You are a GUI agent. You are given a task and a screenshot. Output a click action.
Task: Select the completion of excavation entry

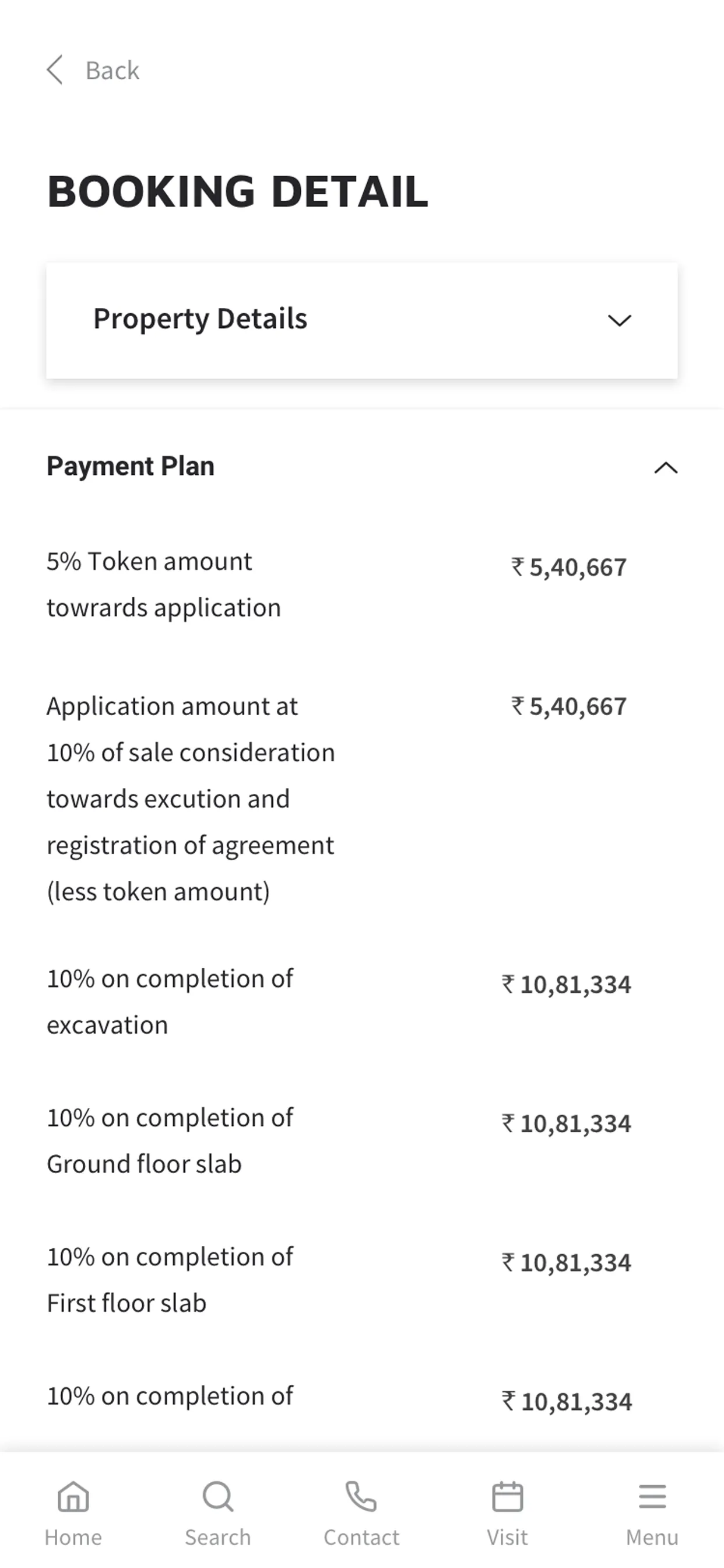(170, 1002)
